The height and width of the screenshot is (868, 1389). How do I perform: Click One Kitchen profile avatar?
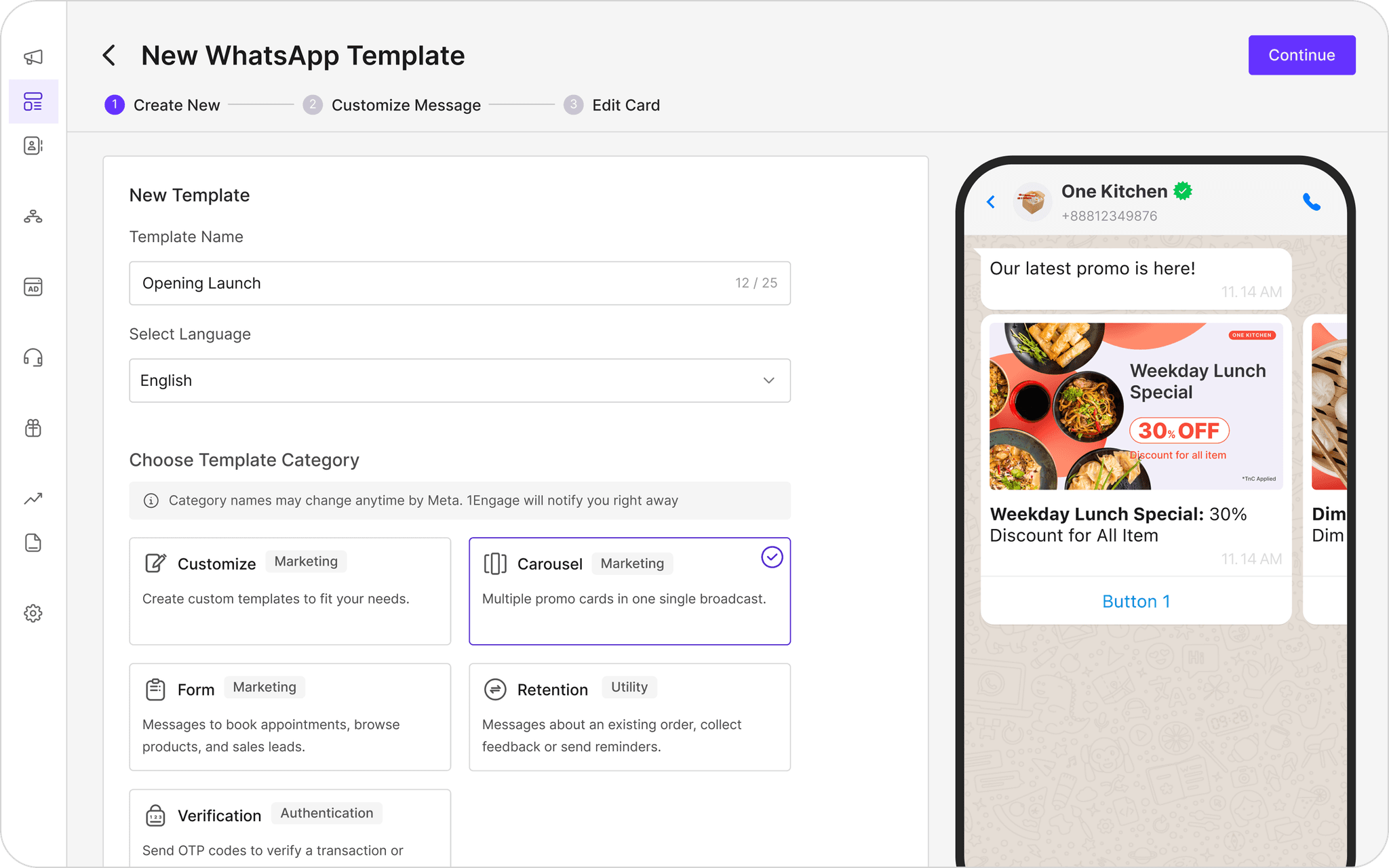coord(1032,202)
